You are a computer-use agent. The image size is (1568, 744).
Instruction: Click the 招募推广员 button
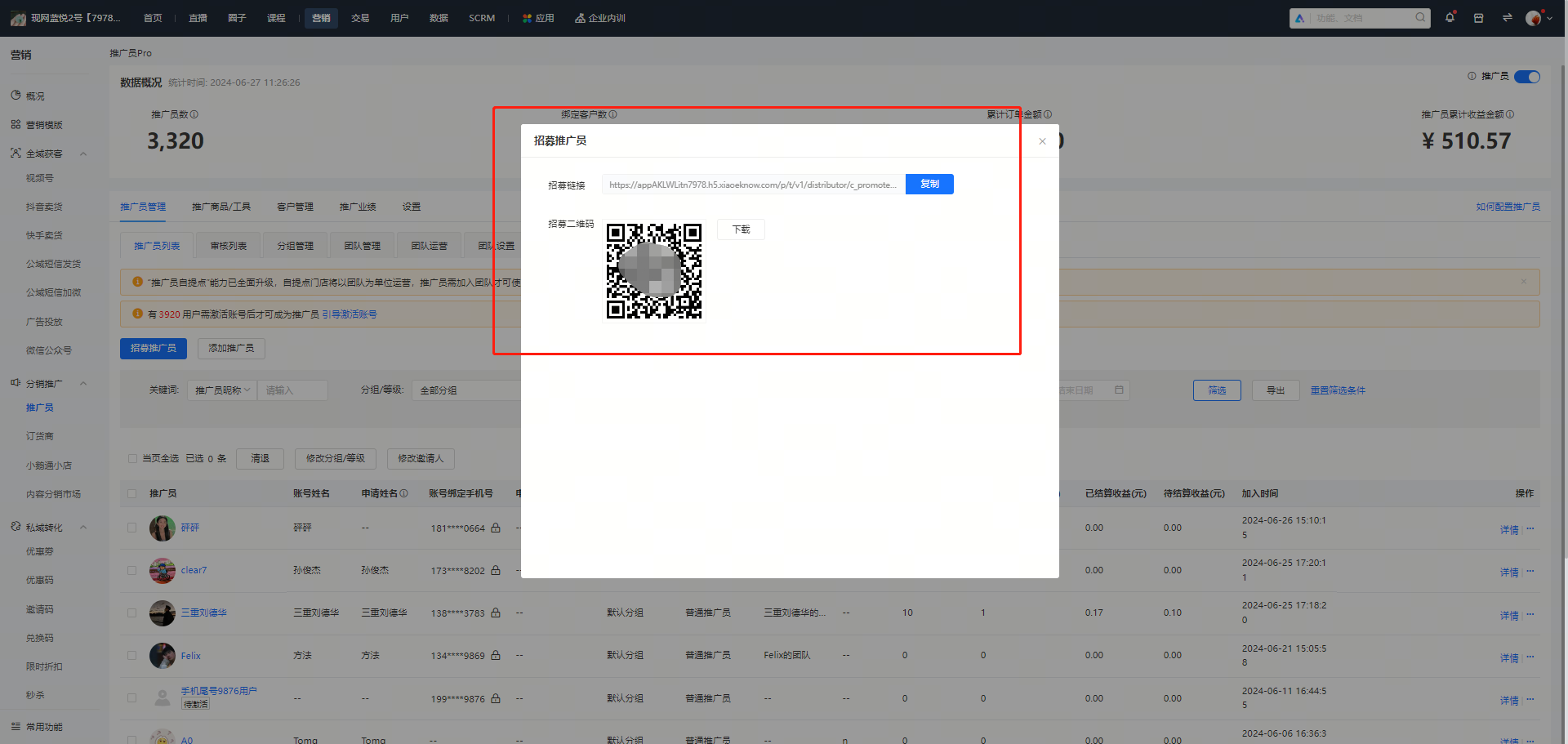tap(154, 348)
